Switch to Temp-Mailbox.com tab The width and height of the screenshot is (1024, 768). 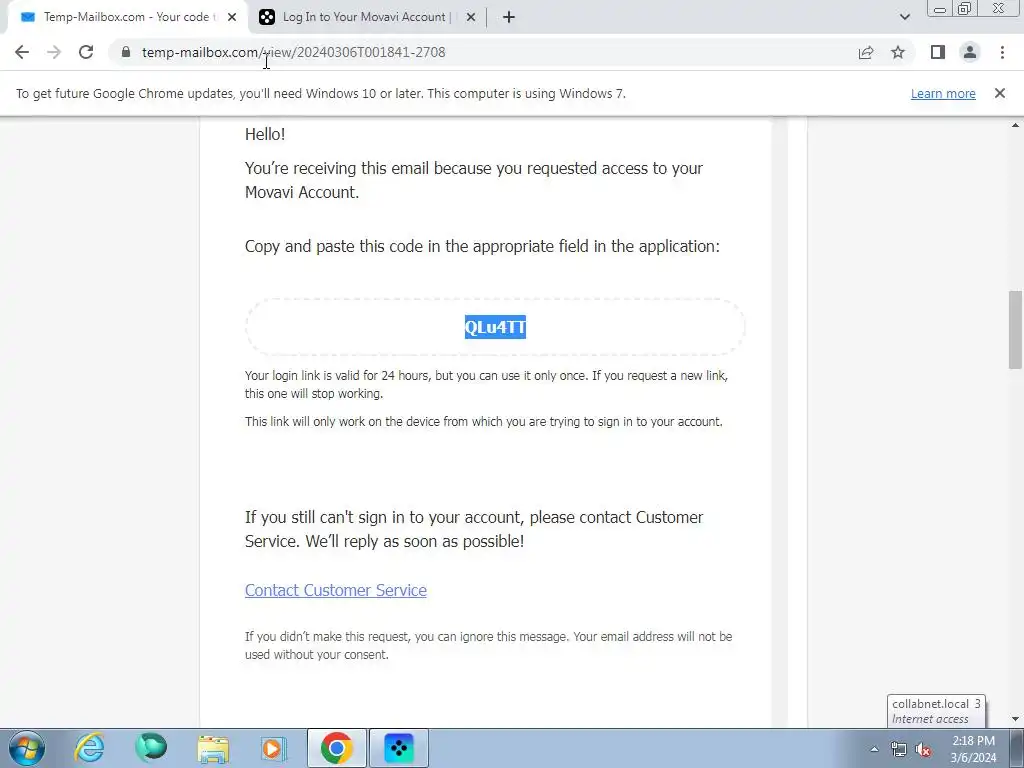127,17
